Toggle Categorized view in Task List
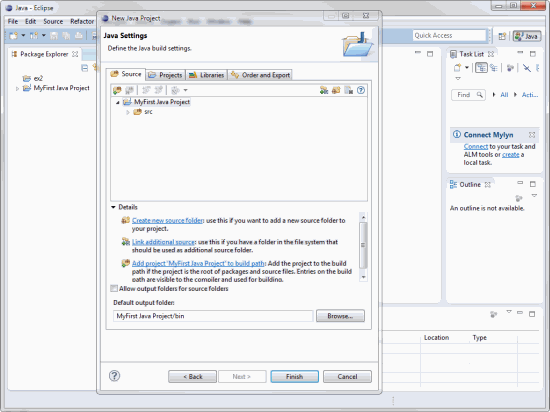 click(481, 67)
